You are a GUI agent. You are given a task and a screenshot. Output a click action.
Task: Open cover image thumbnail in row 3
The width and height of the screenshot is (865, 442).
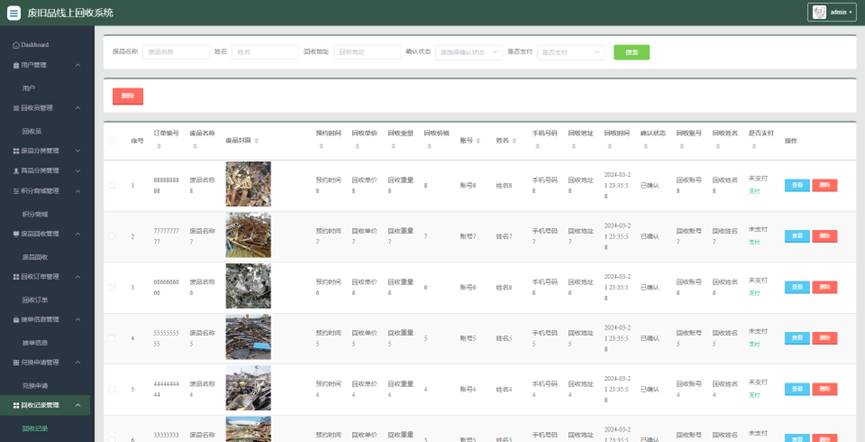[248, 286]
